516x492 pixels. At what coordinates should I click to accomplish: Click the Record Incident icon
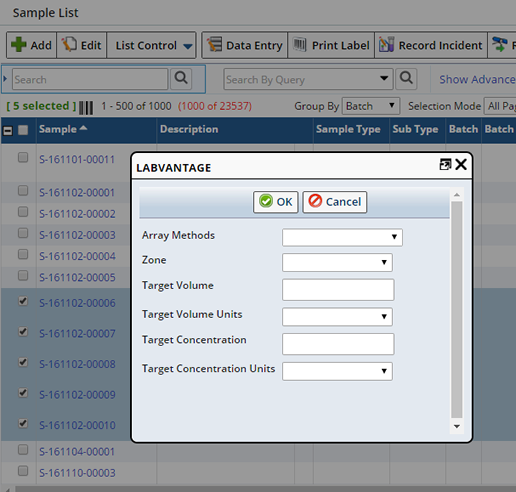pyautogui.click(x=387, y=44)
